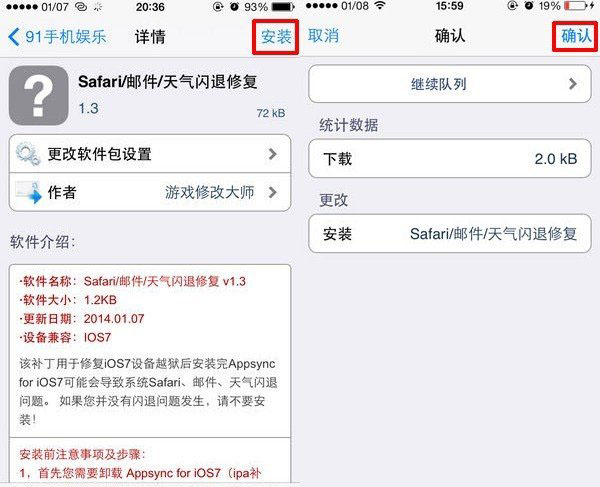600x487 pixels.
Task: Tap the question mark package icon
Action: click(39, 95)
